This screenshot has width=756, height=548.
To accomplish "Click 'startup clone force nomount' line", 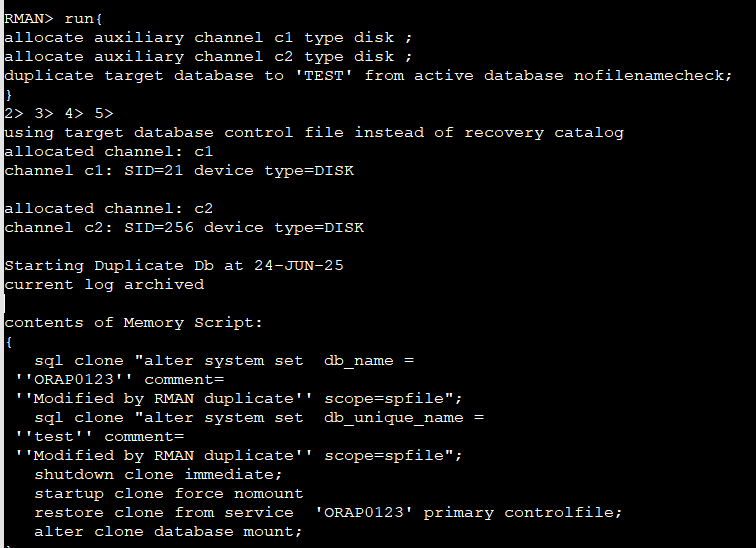I will click(169, 494).
